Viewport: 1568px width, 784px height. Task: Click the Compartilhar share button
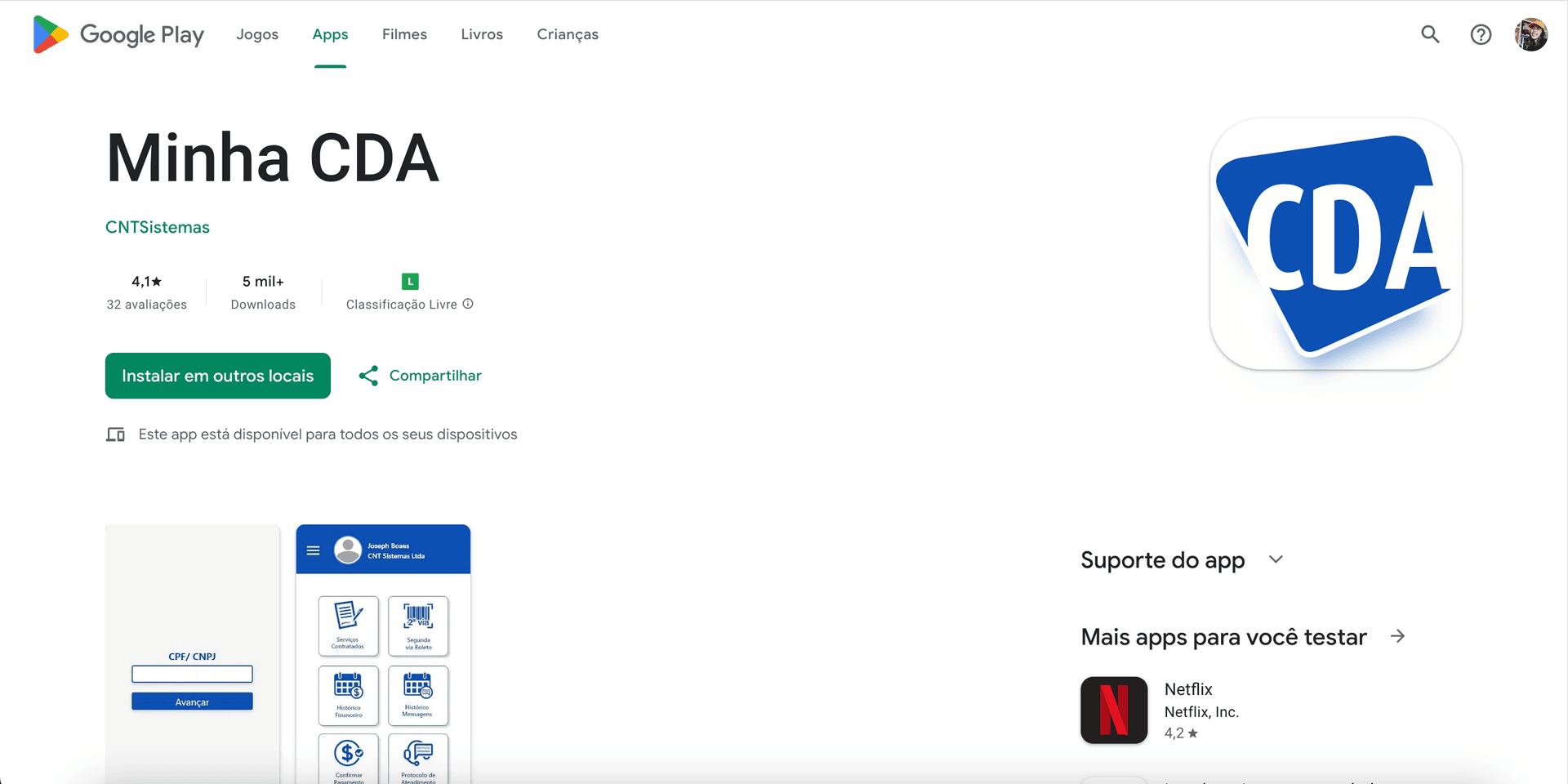pos(421,376)
